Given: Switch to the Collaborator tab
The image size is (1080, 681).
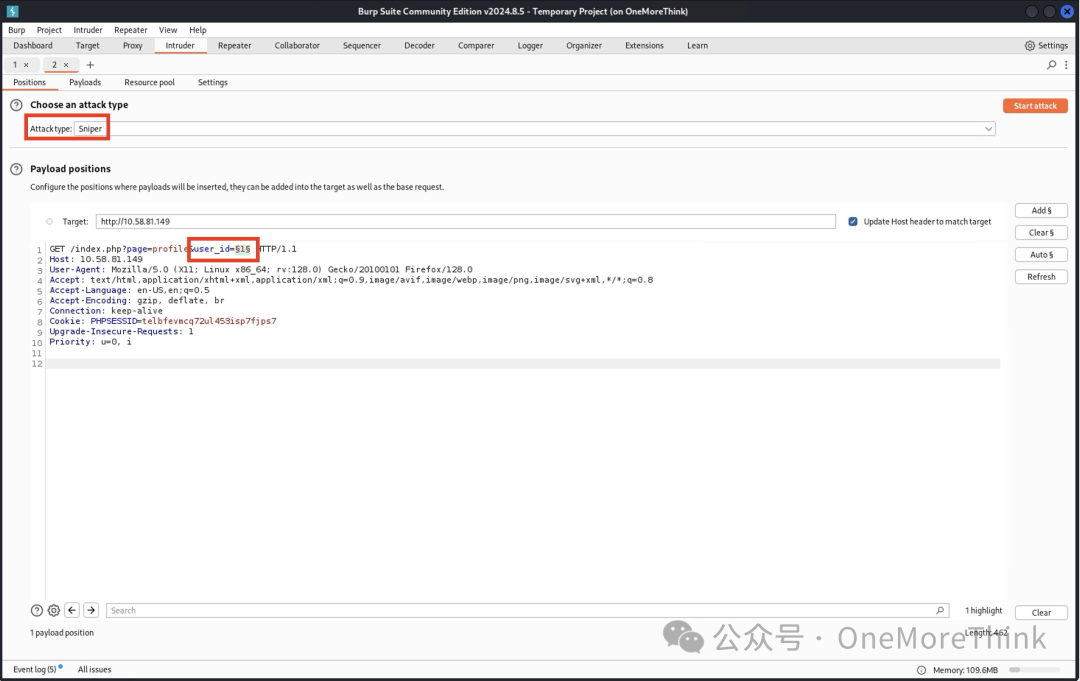Looking at the screenshot, I should click(x=298, y=45).
